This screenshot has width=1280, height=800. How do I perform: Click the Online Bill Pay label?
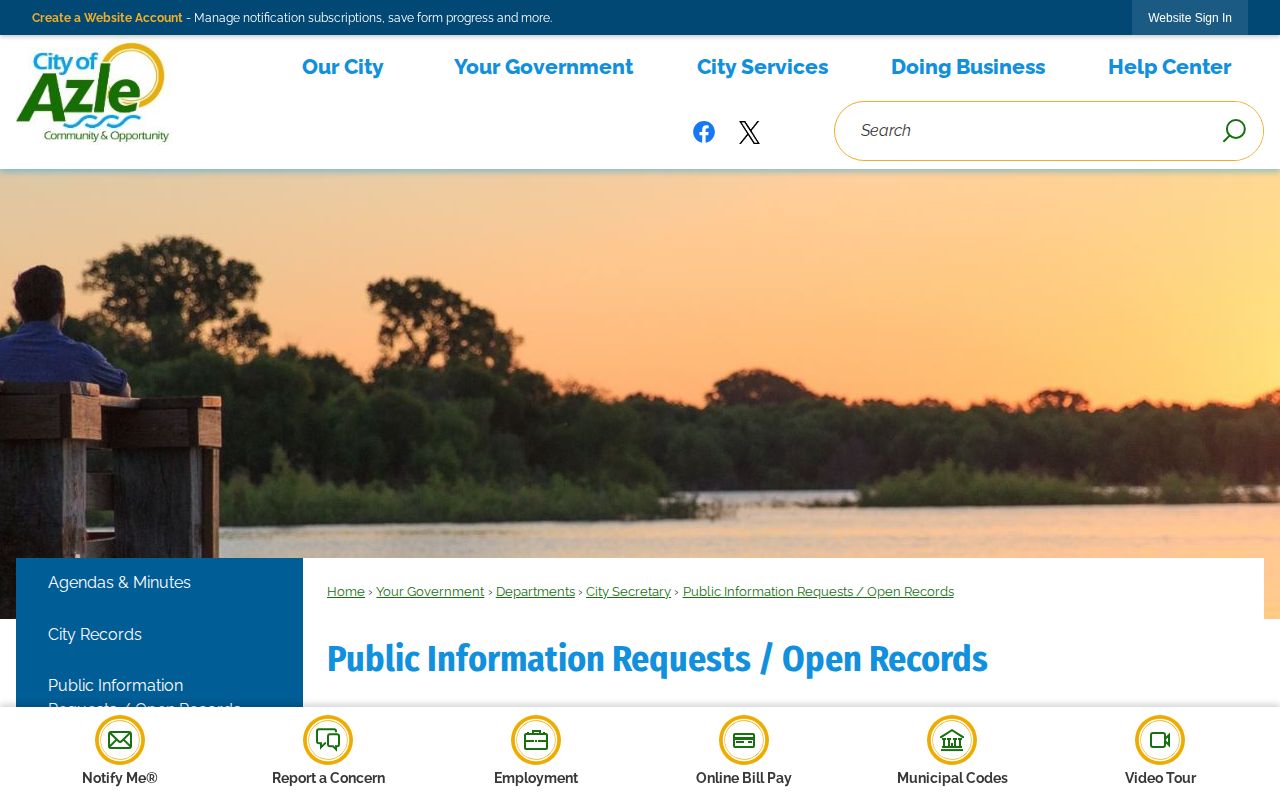(744, 778)
